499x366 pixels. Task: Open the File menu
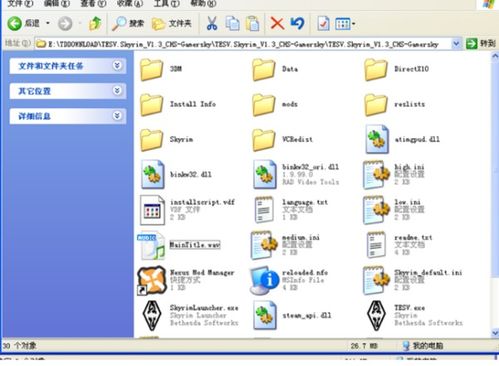click(x=20, y=4)
